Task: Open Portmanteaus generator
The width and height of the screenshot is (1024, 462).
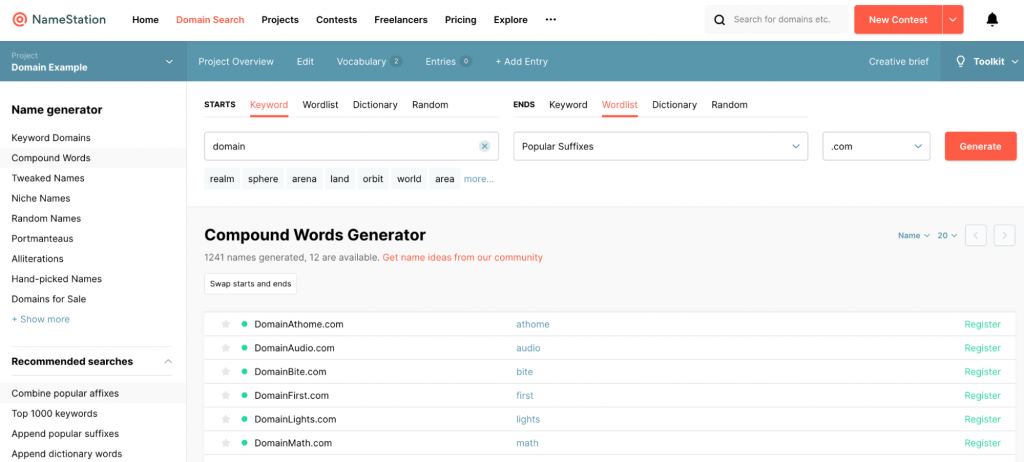Action: (42, 239)
